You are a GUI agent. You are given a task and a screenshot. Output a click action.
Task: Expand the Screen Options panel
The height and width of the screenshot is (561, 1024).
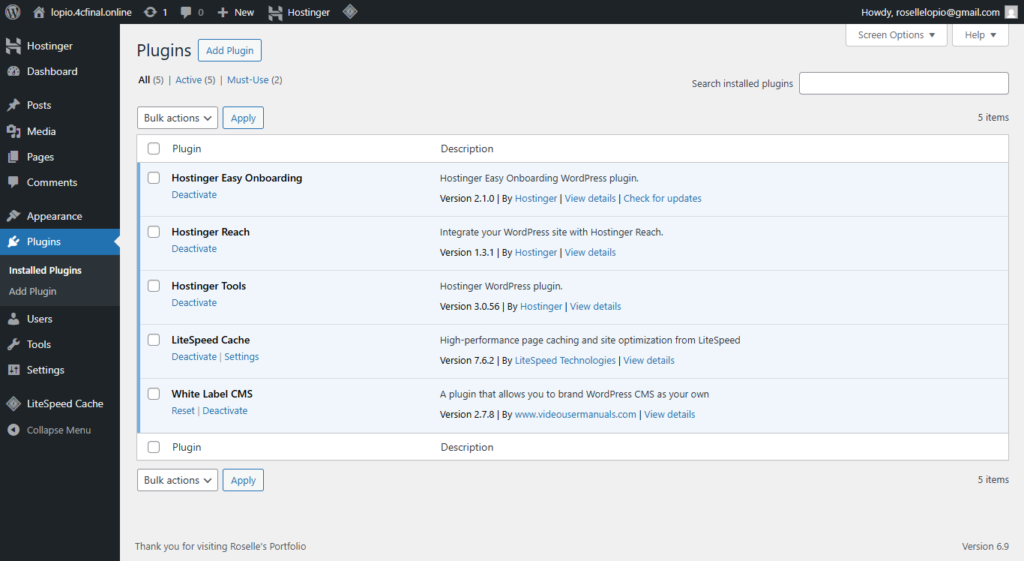coord(896,35)
